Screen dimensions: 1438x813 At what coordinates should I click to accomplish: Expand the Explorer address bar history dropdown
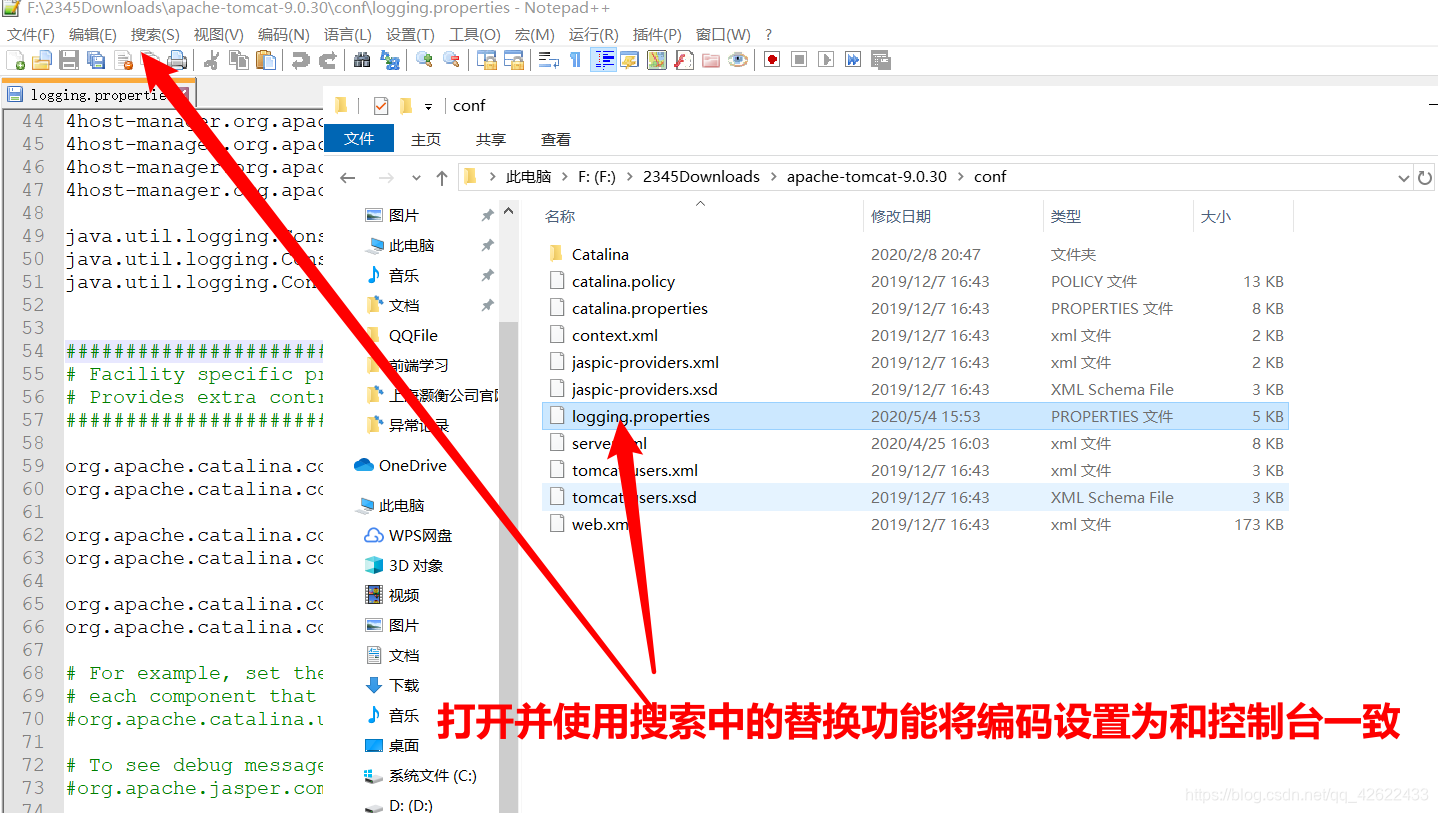click(x=1403, y=178)
